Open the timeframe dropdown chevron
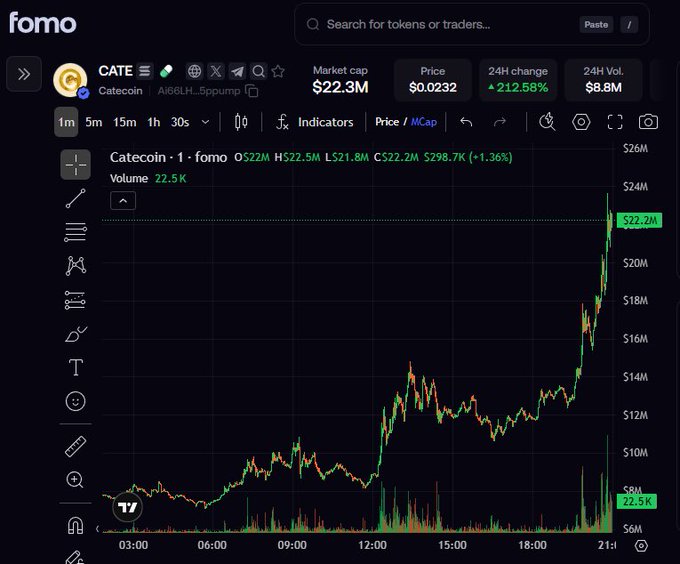Image resolution: width=680 pixels, height=564 pixels. pos(206,122)
